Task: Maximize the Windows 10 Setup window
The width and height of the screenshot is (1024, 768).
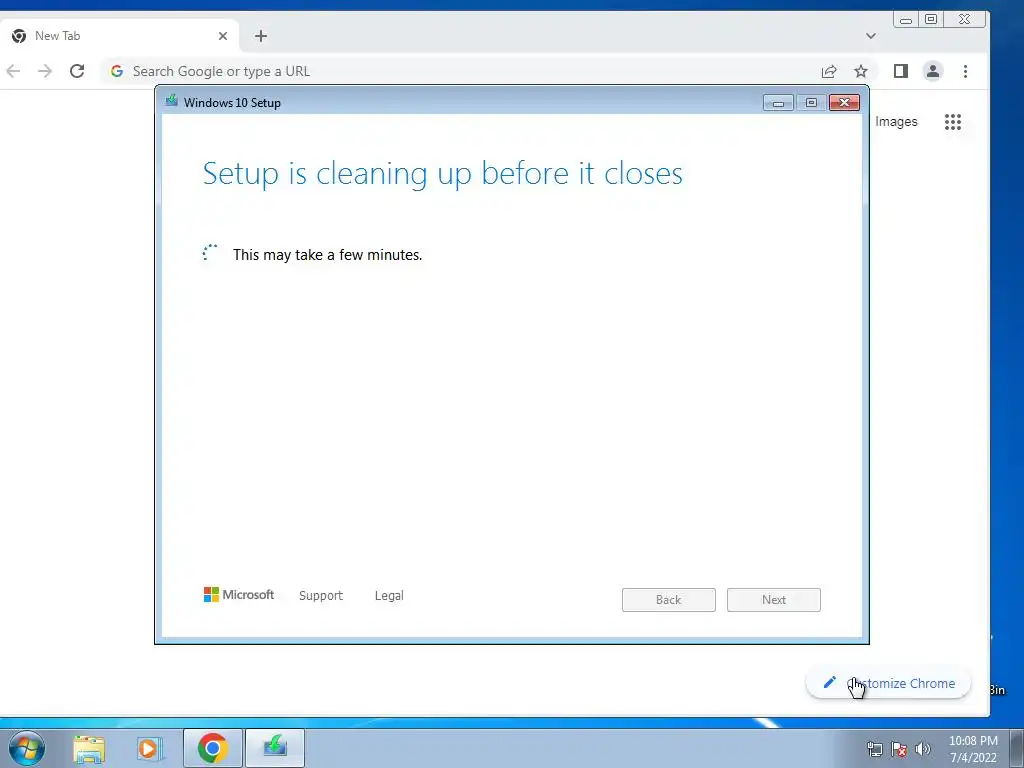Action: click(811, 103)
